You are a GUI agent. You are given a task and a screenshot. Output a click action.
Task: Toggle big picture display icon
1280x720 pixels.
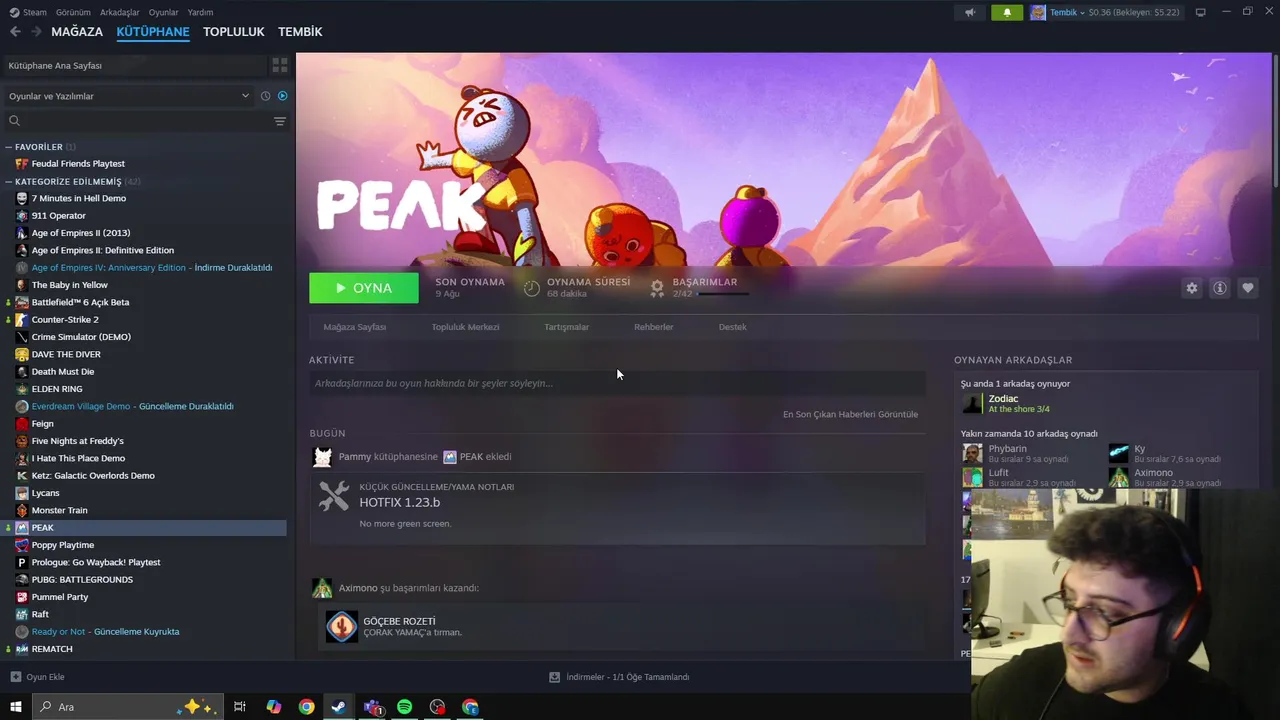[1200, 12]
